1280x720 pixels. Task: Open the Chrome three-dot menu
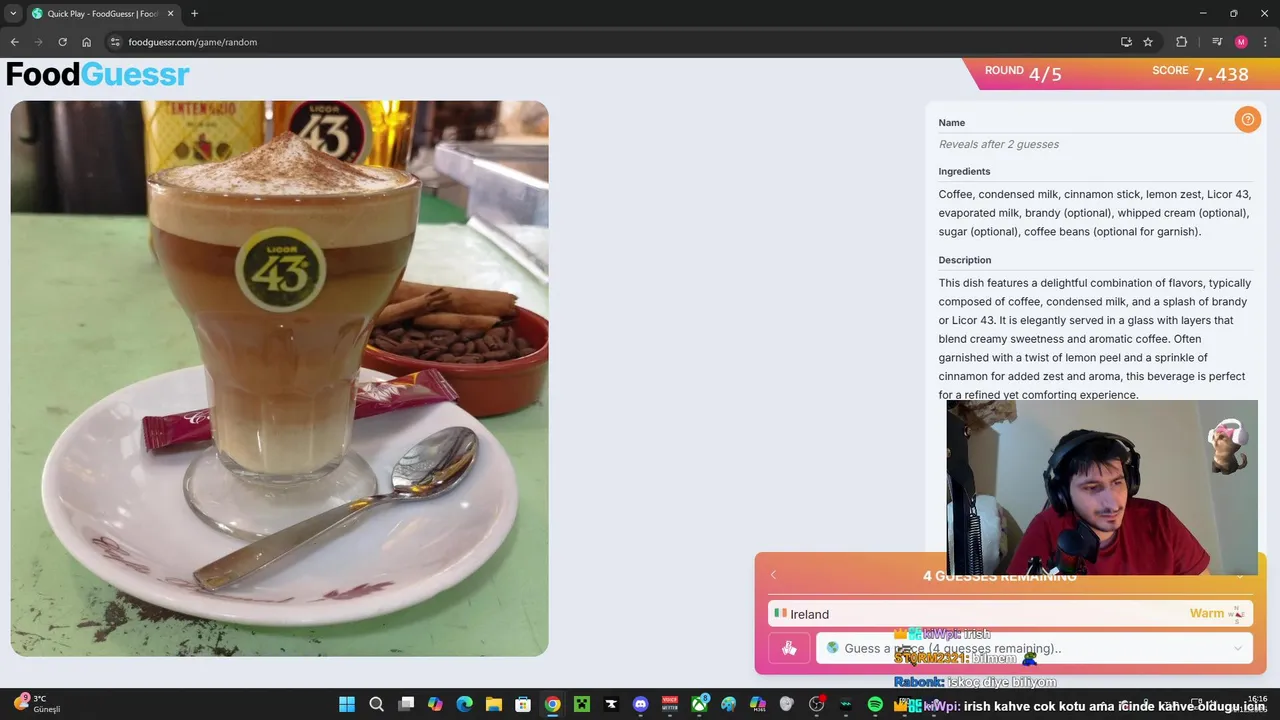1266,42
